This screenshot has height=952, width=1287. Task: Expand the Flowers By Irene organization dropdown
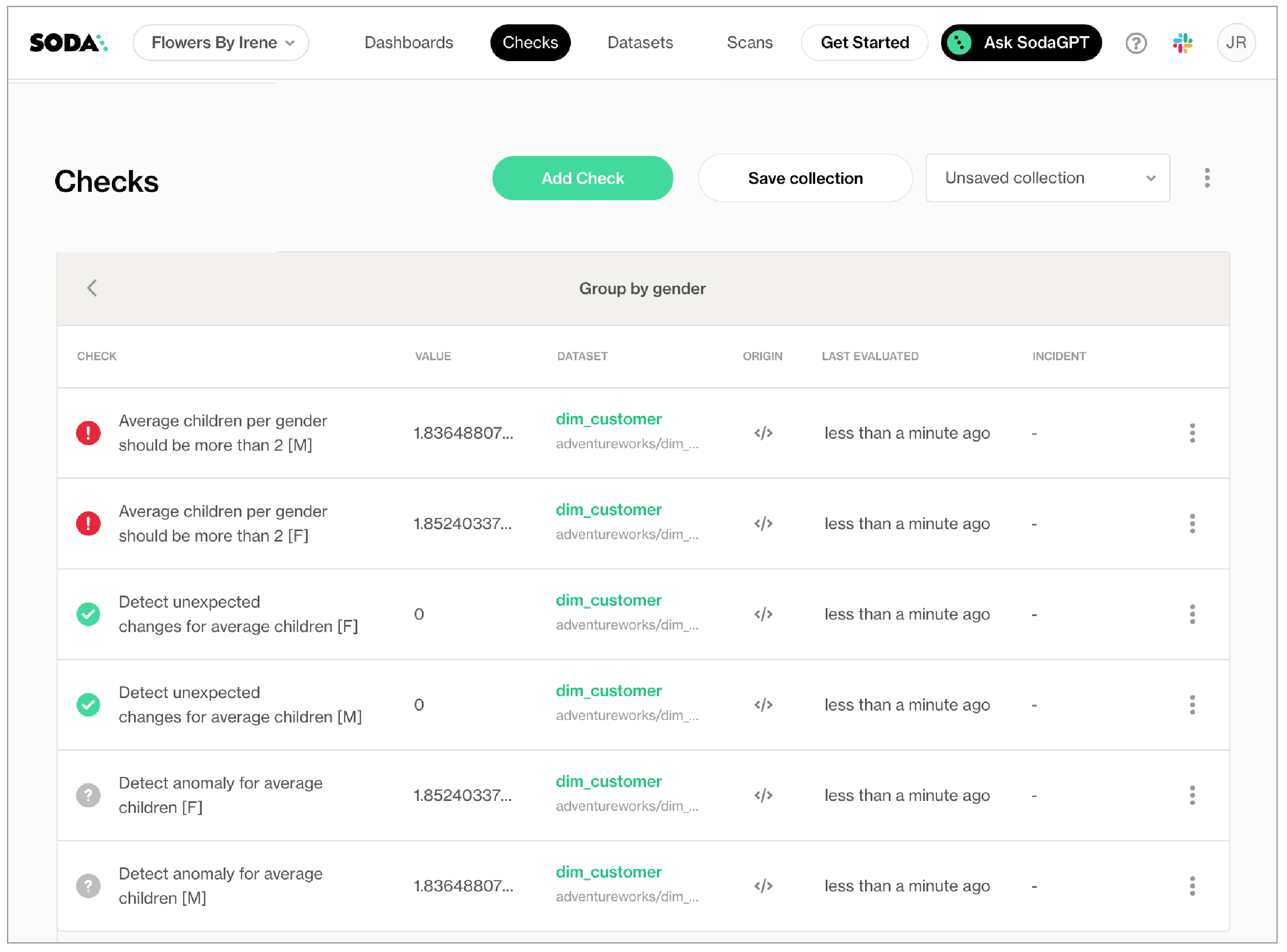click(x=221, y=43)
